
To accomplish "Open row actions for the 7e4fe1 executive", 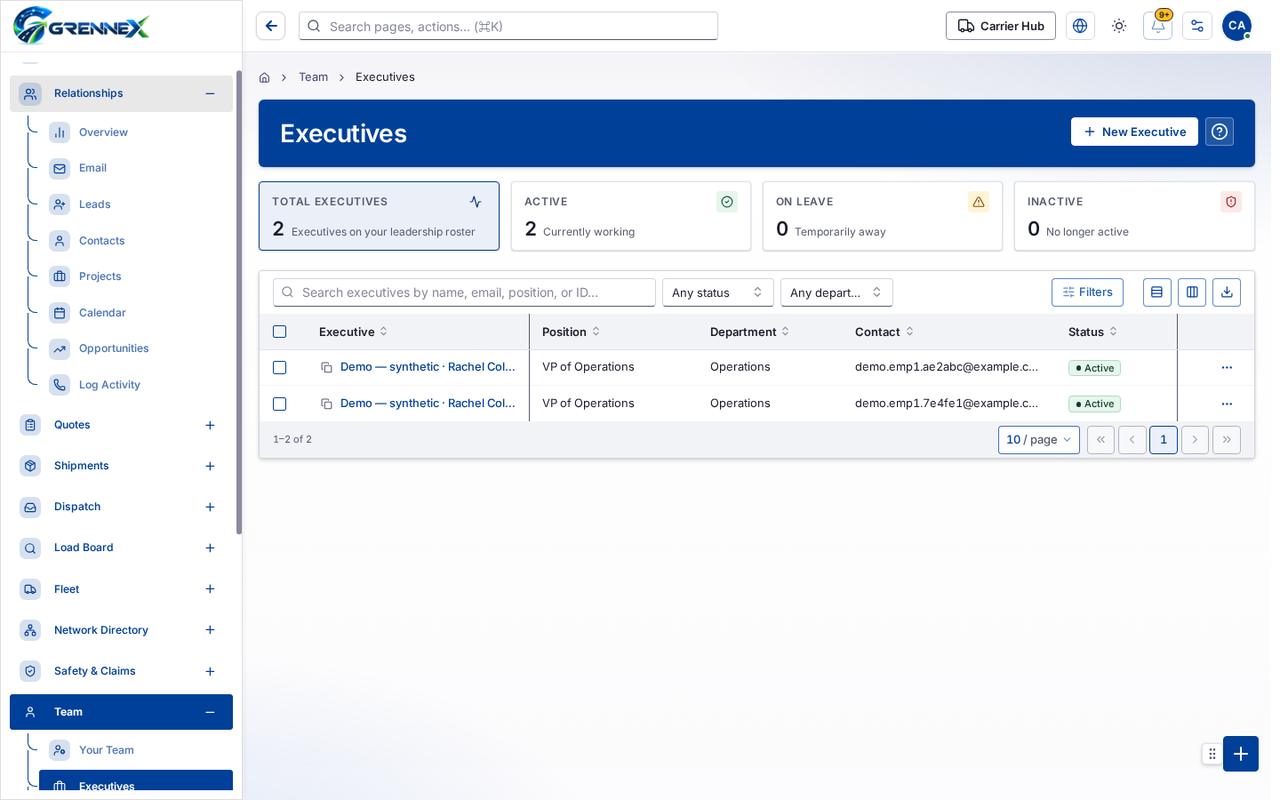I will tap(1227, 403).
